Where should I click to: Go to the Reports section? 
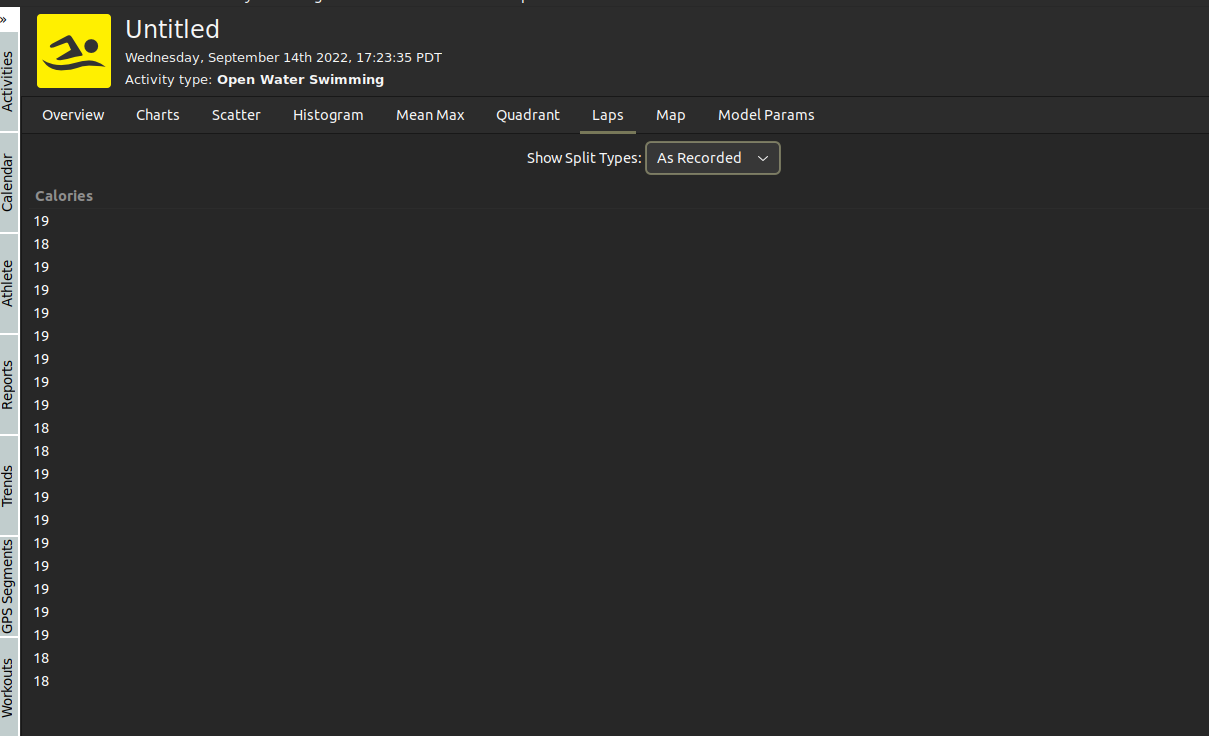[x=8, y=384]
